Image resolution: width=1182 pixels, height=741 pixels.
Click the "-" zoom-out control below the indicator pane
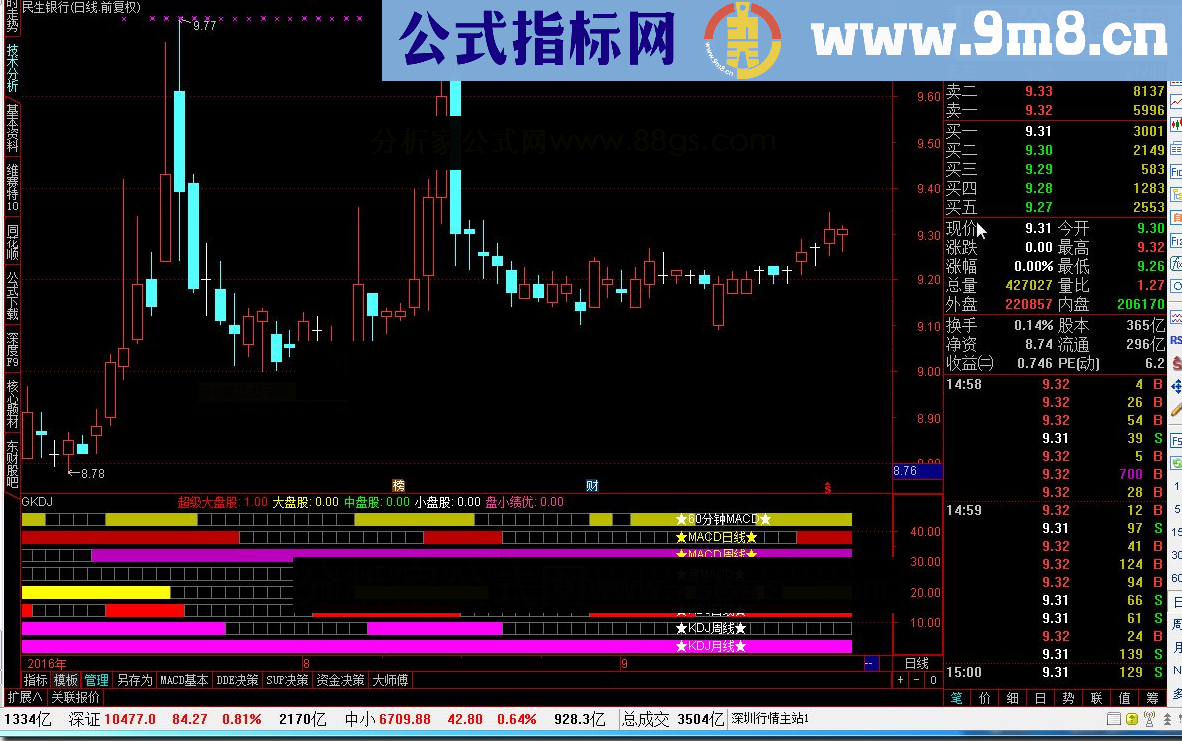coord(916,680)
